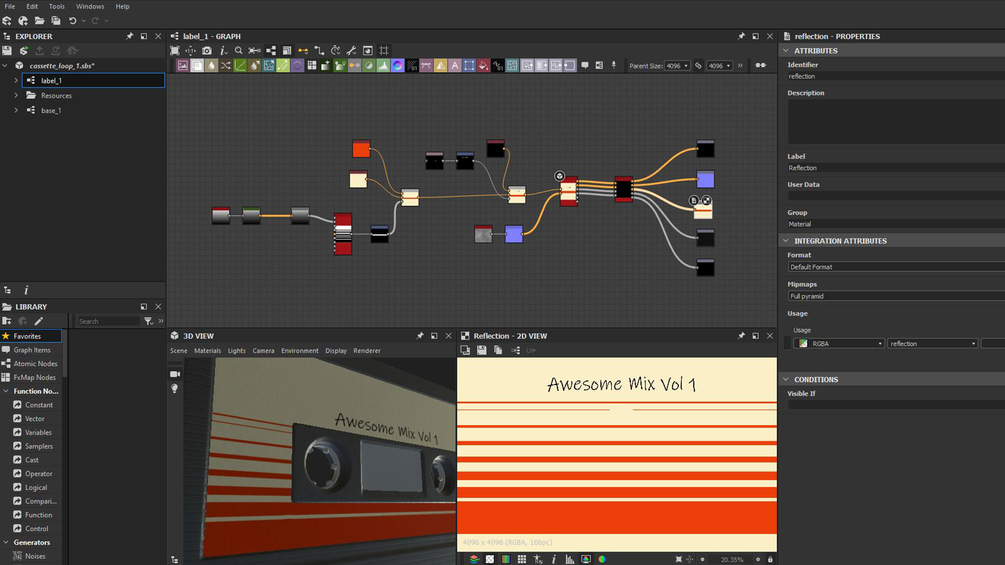This screenshot has width=1005, height=565.
Task: Add a Curve node from node toolbar
Action: click(x=240, y=65)
